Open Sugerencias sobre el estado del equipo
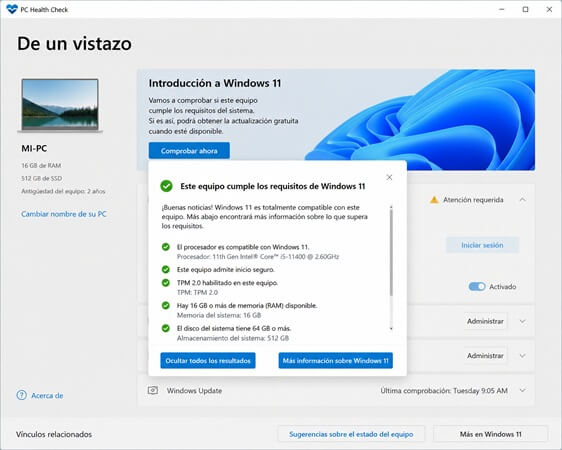This screenshot has height=450, width=562. [x=351, y=434]
